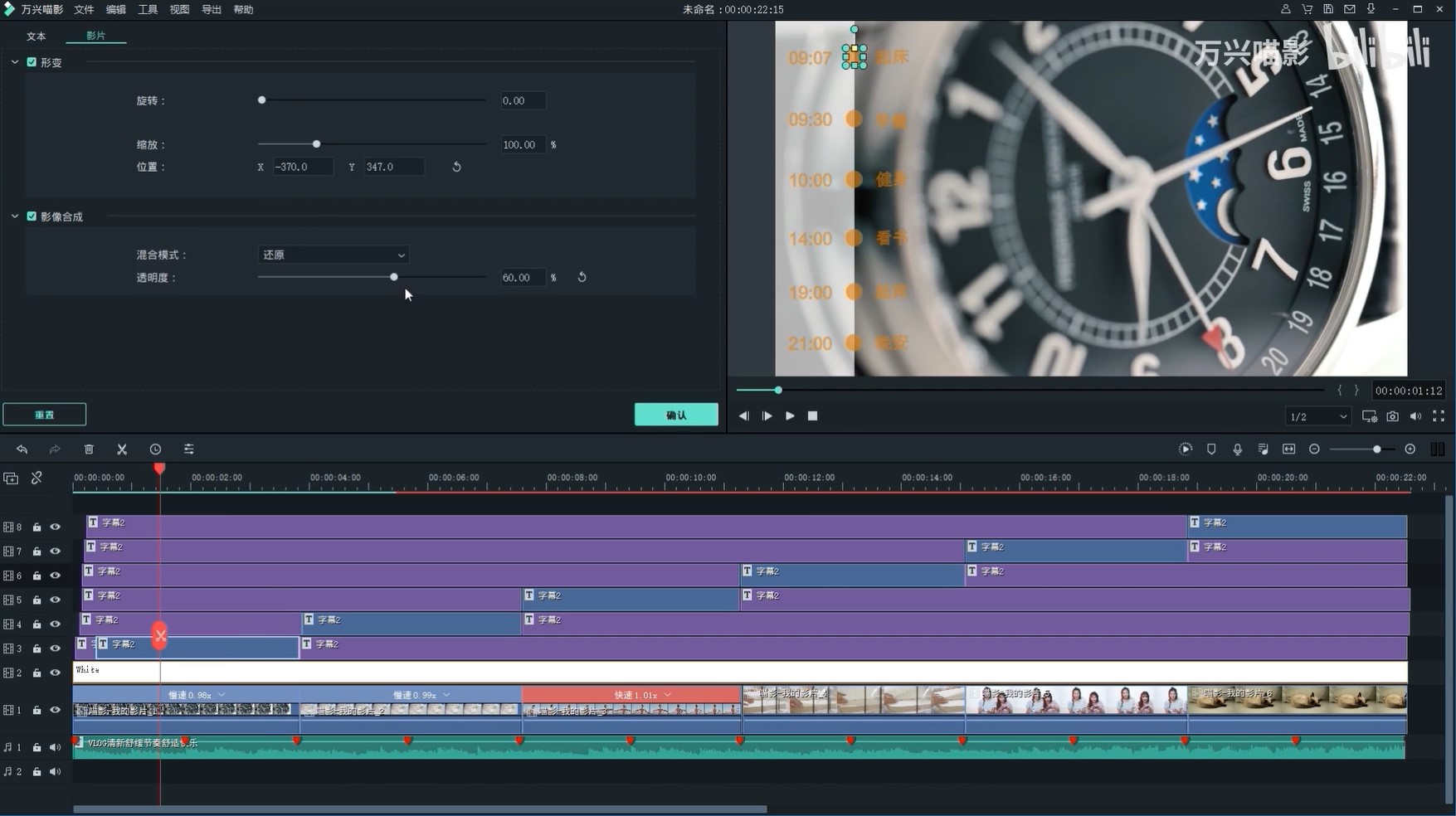This screenshot has width=1456, height=816.
Task: Open the 1/2 preview quality dropdown
Action: [1317, 416]
